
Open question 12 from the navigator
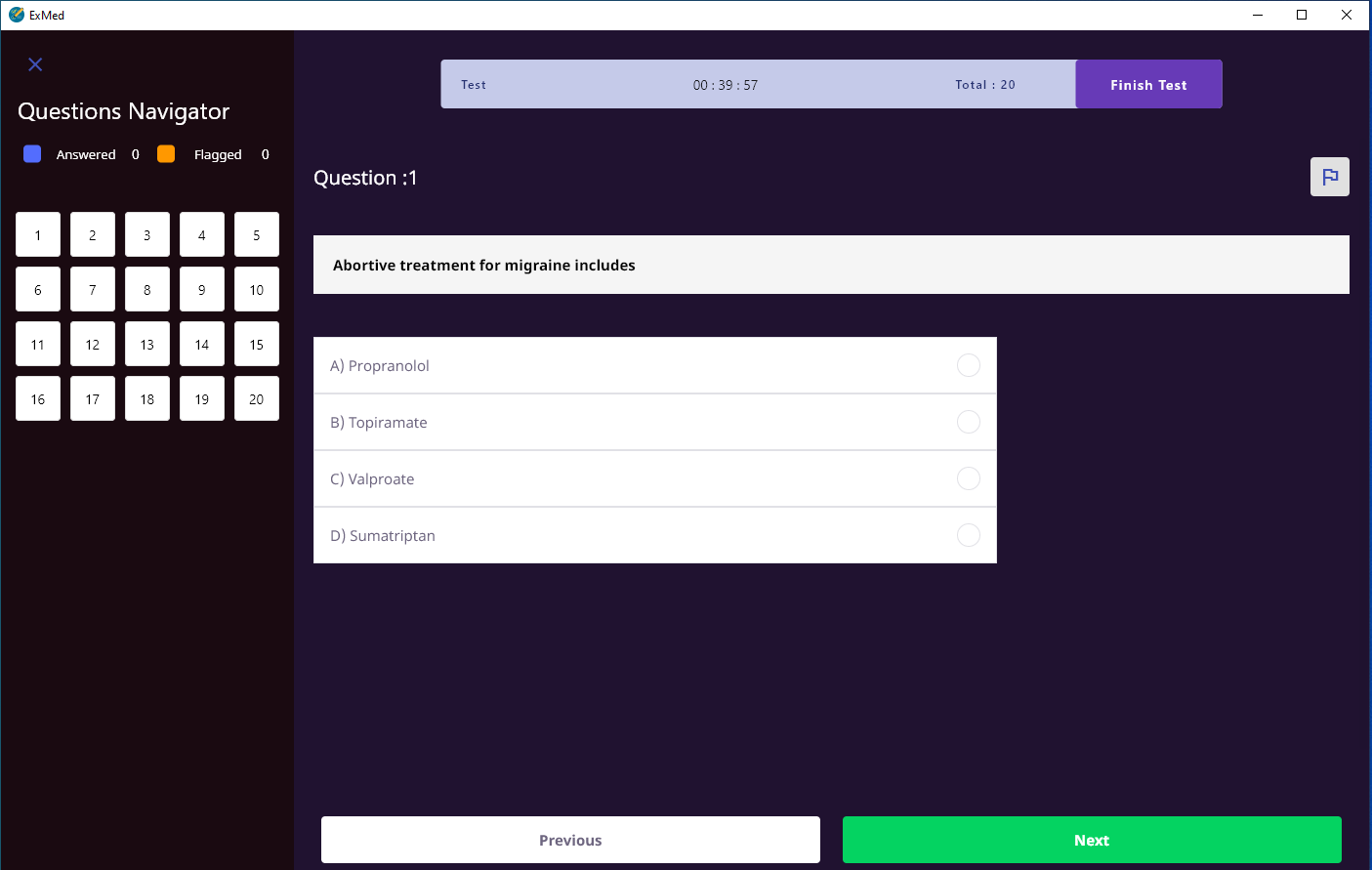tap(92, 344)
